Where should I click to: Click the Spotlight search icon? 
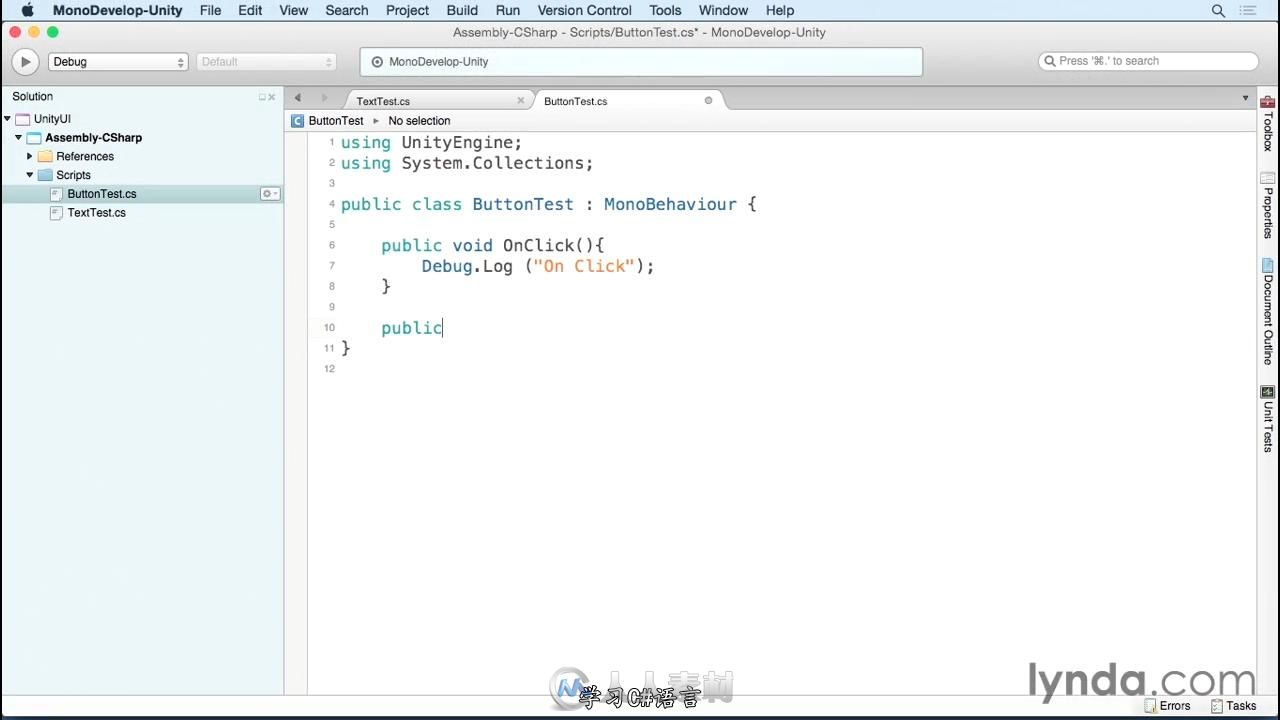1218,10
